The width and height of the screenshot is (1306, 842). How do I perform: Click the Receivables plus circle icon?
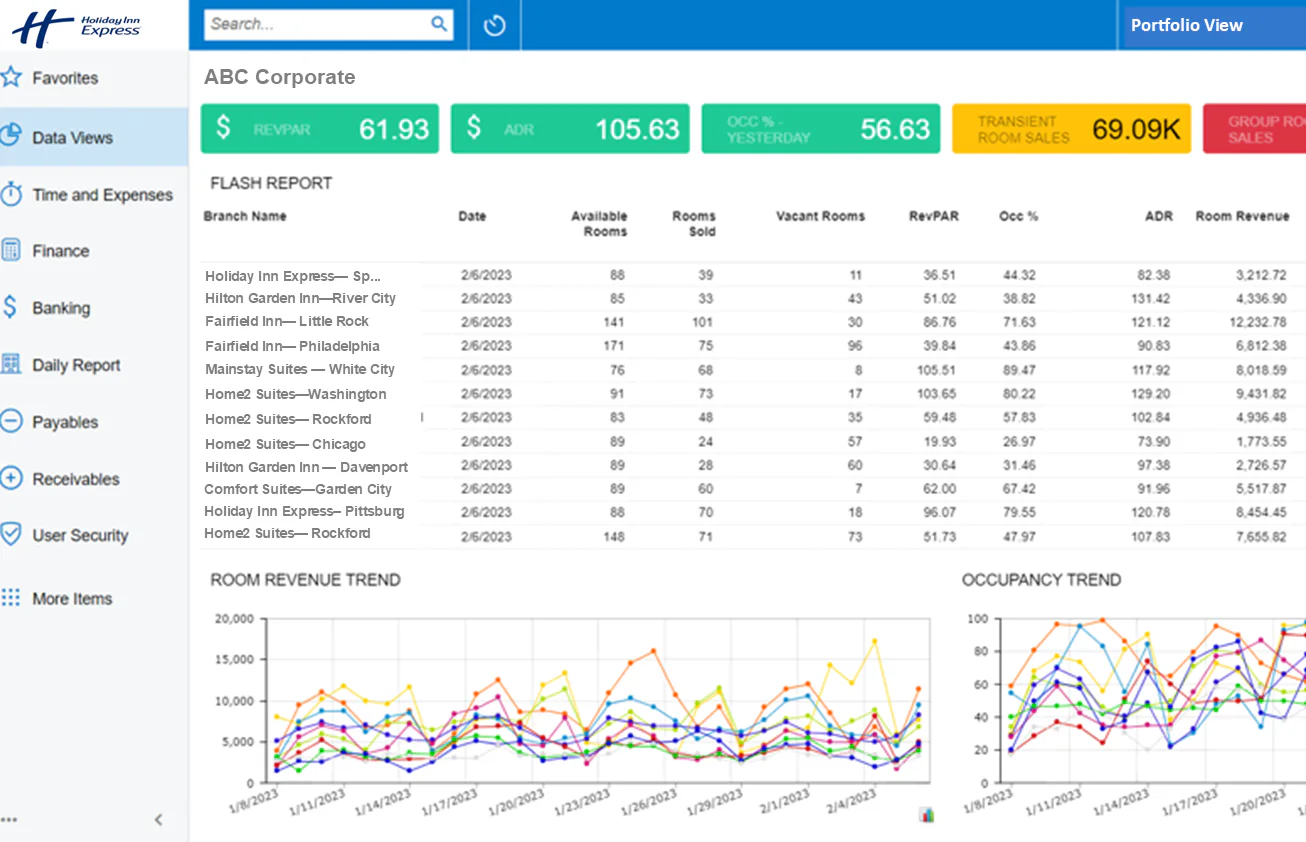[x=11, y=478]
